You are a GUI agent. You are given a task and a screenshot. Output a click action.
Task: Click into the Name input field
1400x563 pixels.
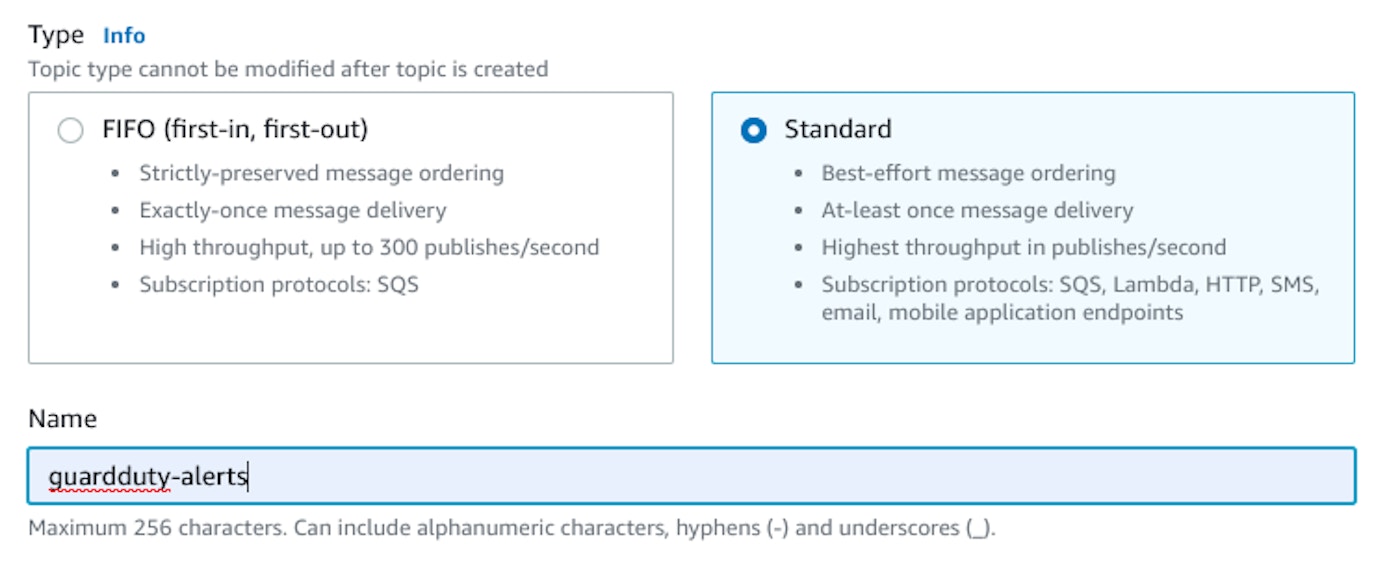coord(800,476)
